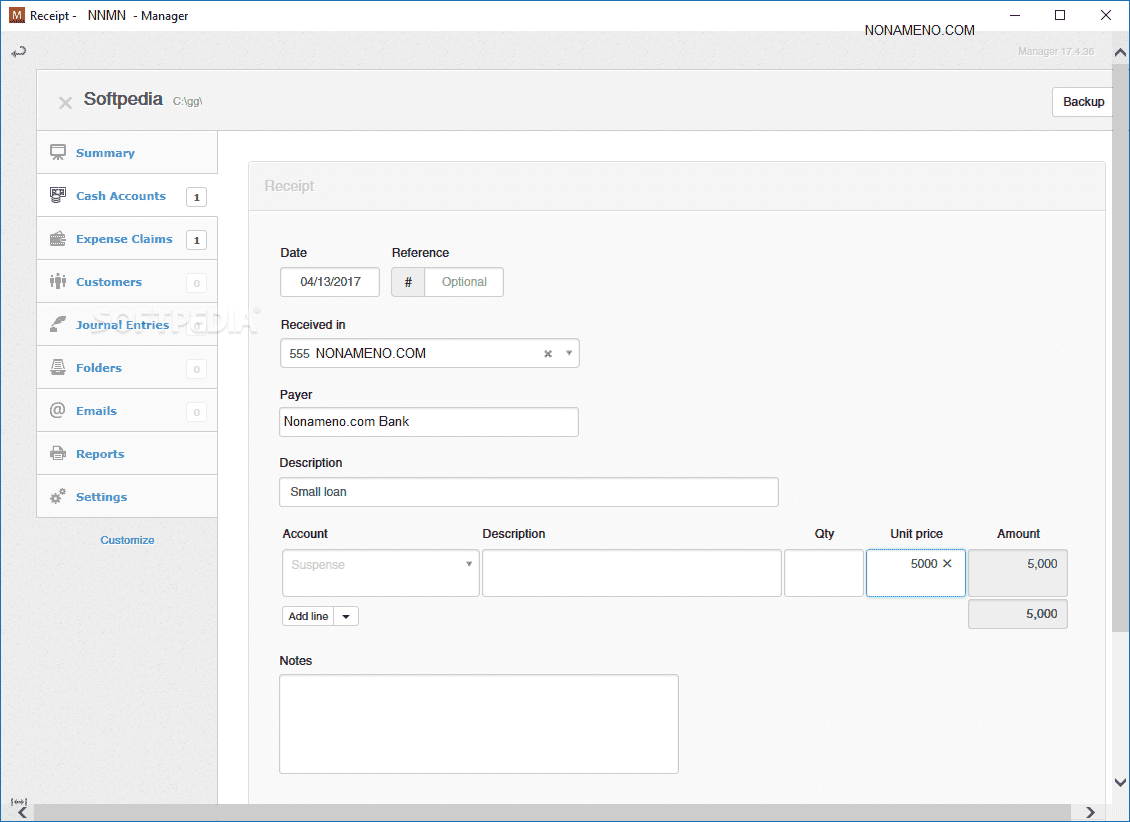Image resolution: width=1130 pixels, height=822 pixels.
Task: Click the Add line button
Action: pos(308,617)
